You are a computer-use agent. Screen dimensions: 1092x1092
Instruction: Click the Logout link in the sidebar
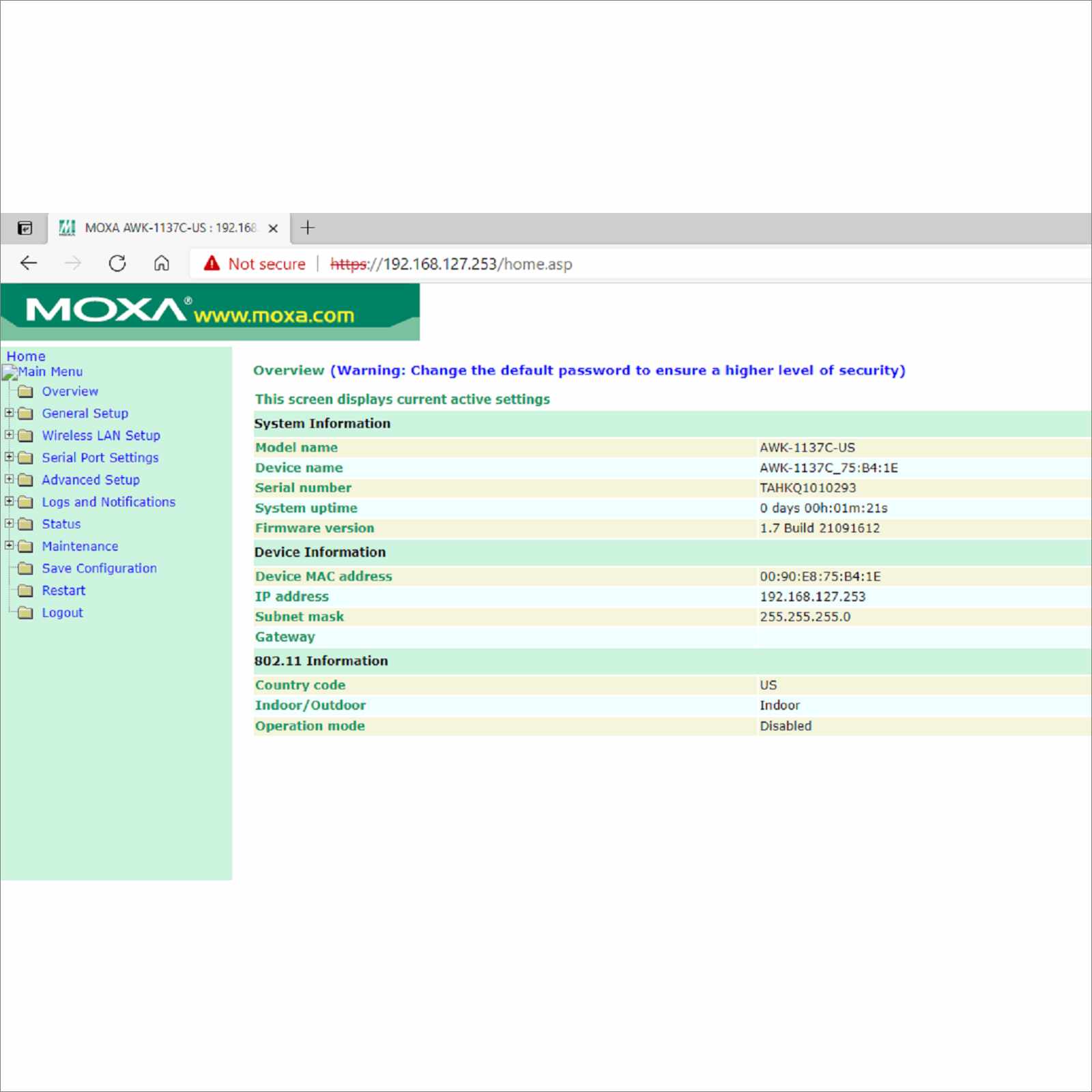(62, 612)
